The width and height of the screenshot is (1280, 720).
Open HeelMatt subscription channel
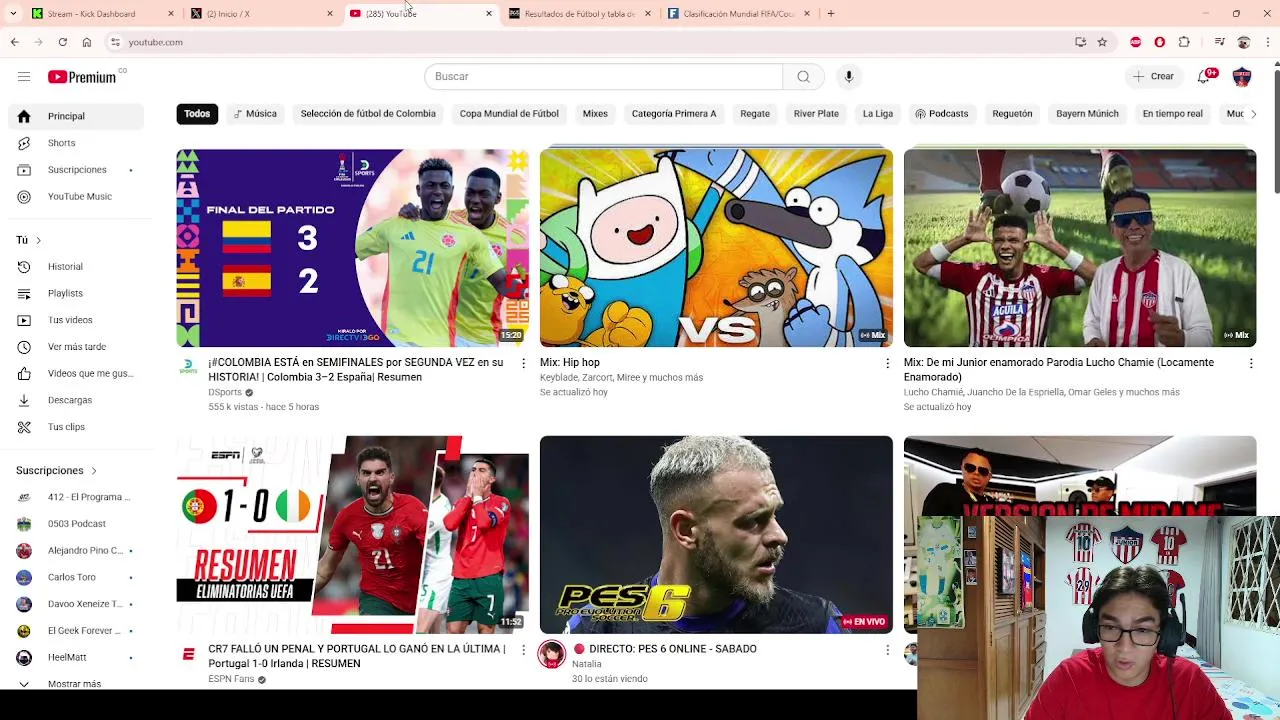pos(76,657)
